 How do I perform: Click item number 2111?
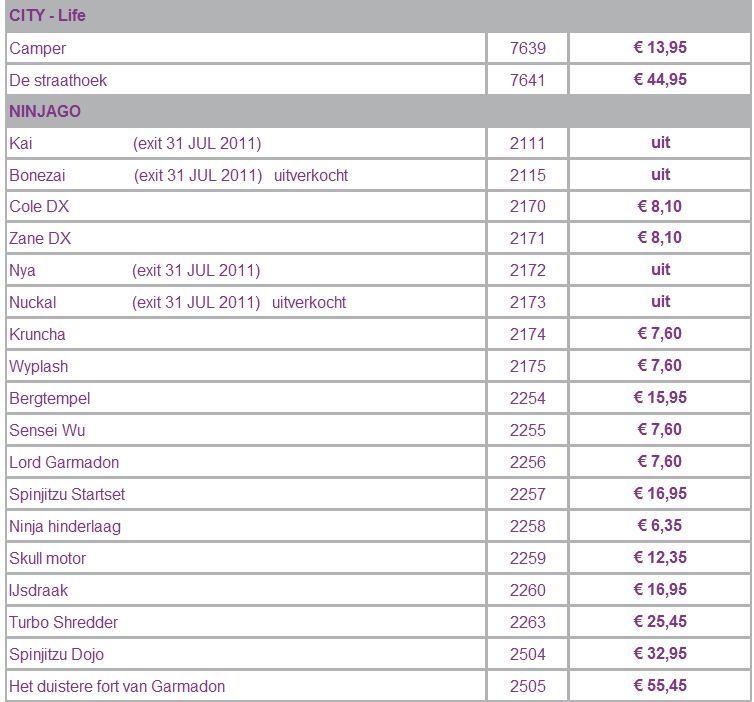tap(528, 143)
